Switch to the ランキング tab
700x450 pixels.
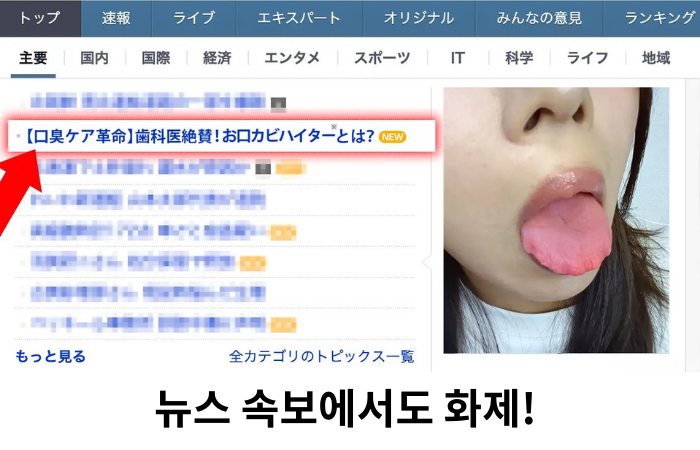click(x=659, y=18)
